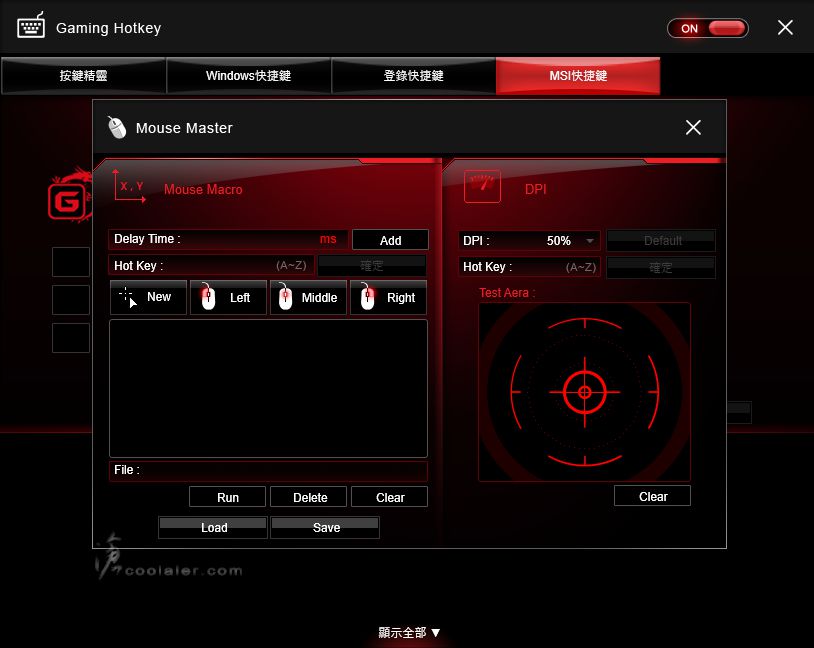Clear the mouse macro list
Viewport: 814px width, 648px height.
(389, 497)
